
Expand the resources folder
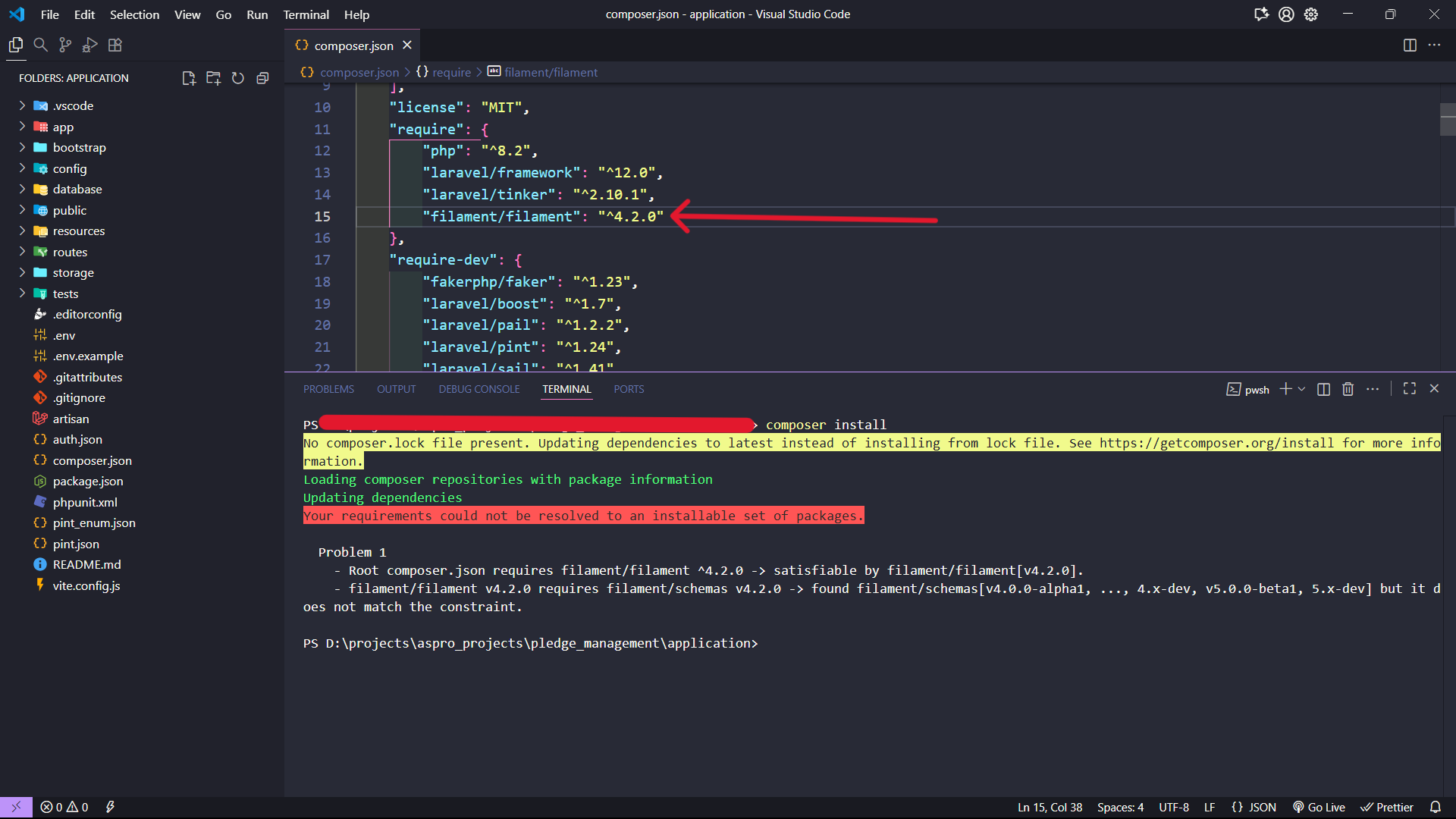pos(79,231)
